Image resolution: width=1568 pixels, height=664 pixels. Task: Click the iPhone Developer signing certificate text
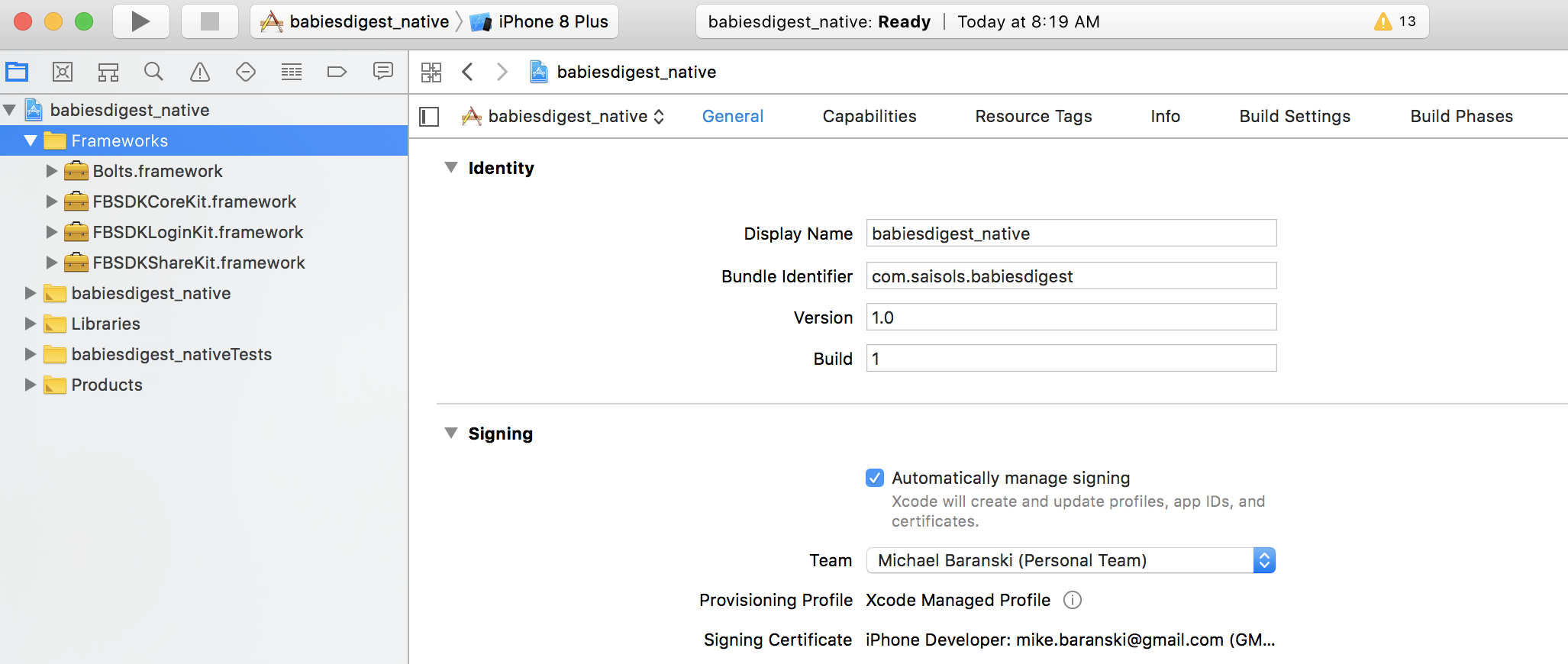1070,640
